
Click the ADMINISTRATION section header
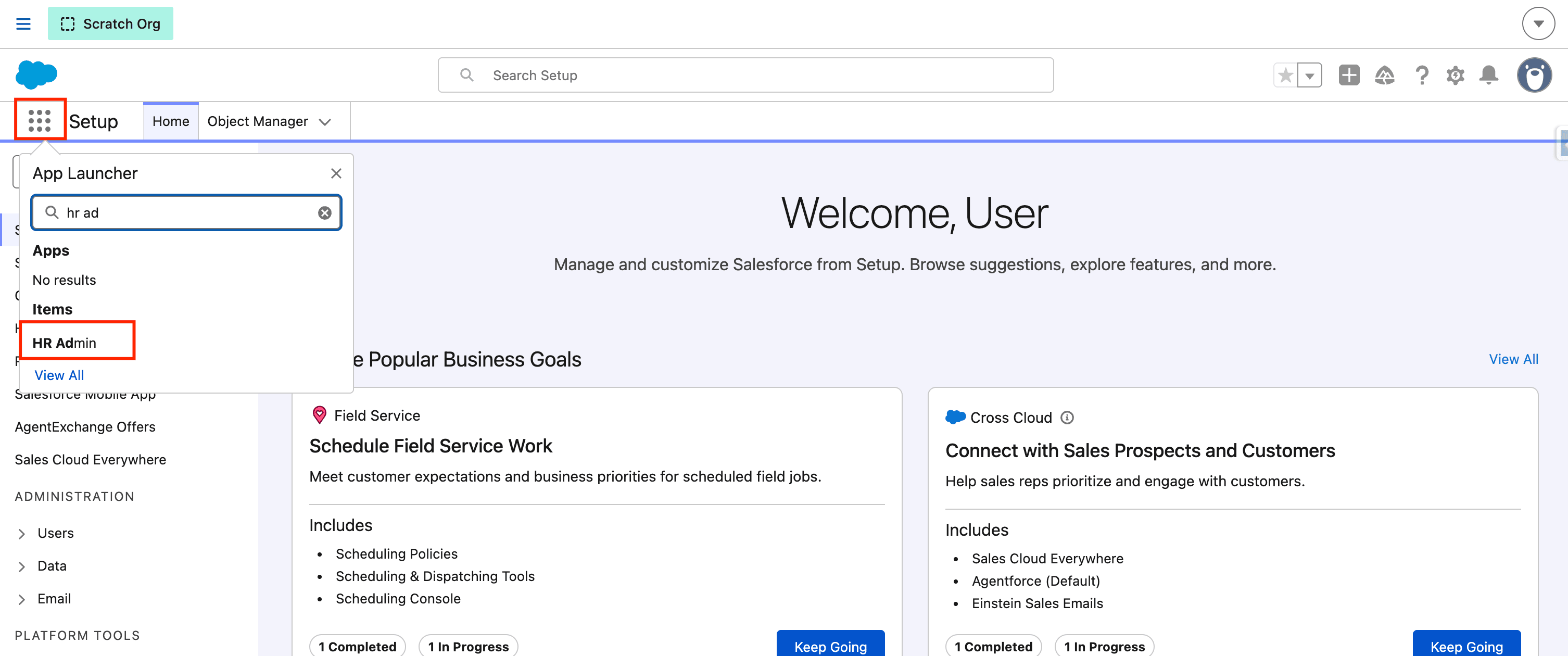[74, 497]
